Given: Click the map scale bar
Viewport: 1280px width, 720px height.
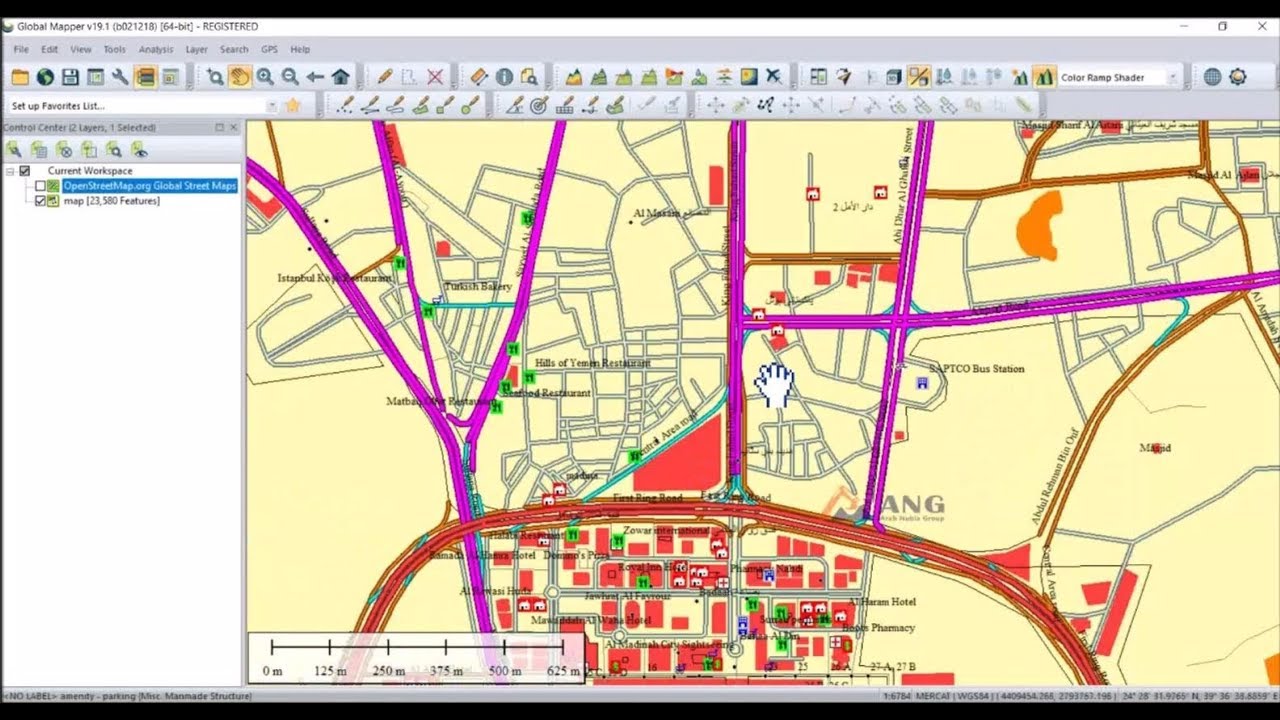Looking at the screenshot, I should coord(415,657).
